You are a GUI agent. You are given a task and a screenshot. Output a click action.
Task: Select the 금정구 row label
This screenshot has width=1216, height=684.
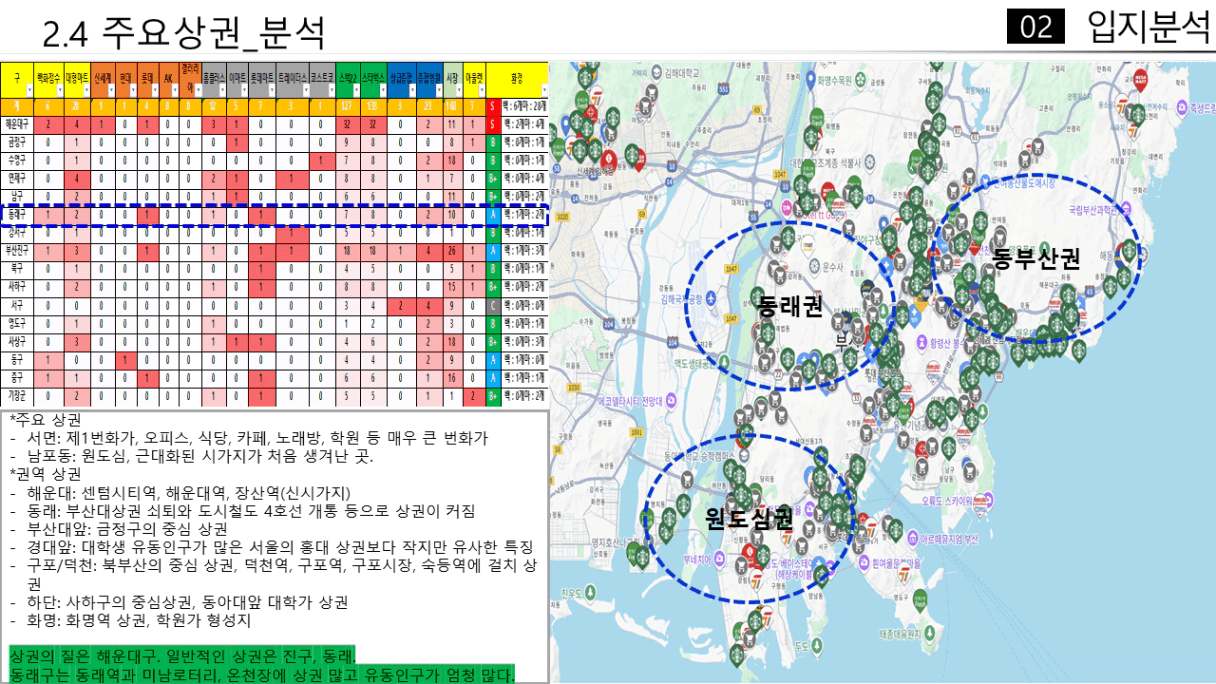(x=18, y=142)
